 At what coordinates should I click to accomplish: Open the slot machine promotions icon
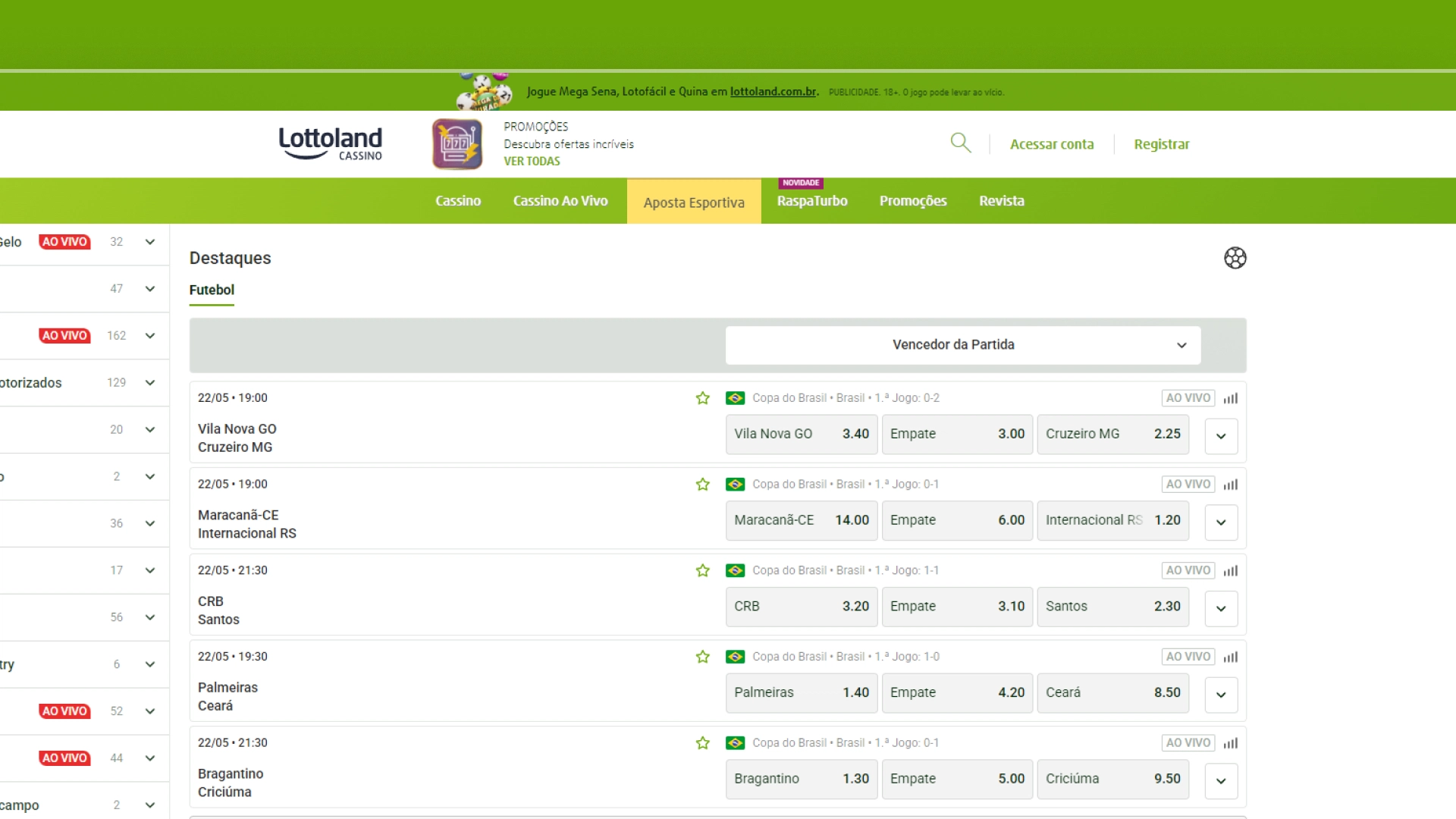coord(457,143)
